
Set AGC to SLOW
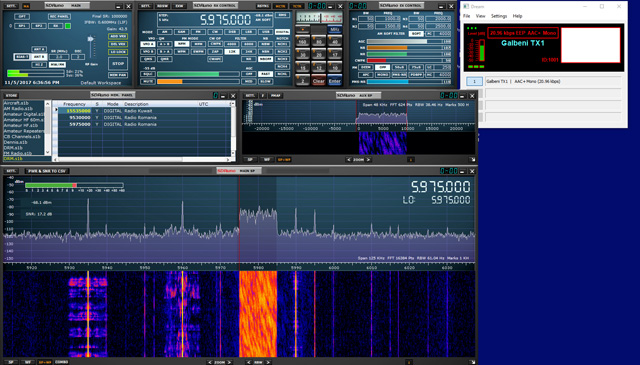[x=265, y=82]
